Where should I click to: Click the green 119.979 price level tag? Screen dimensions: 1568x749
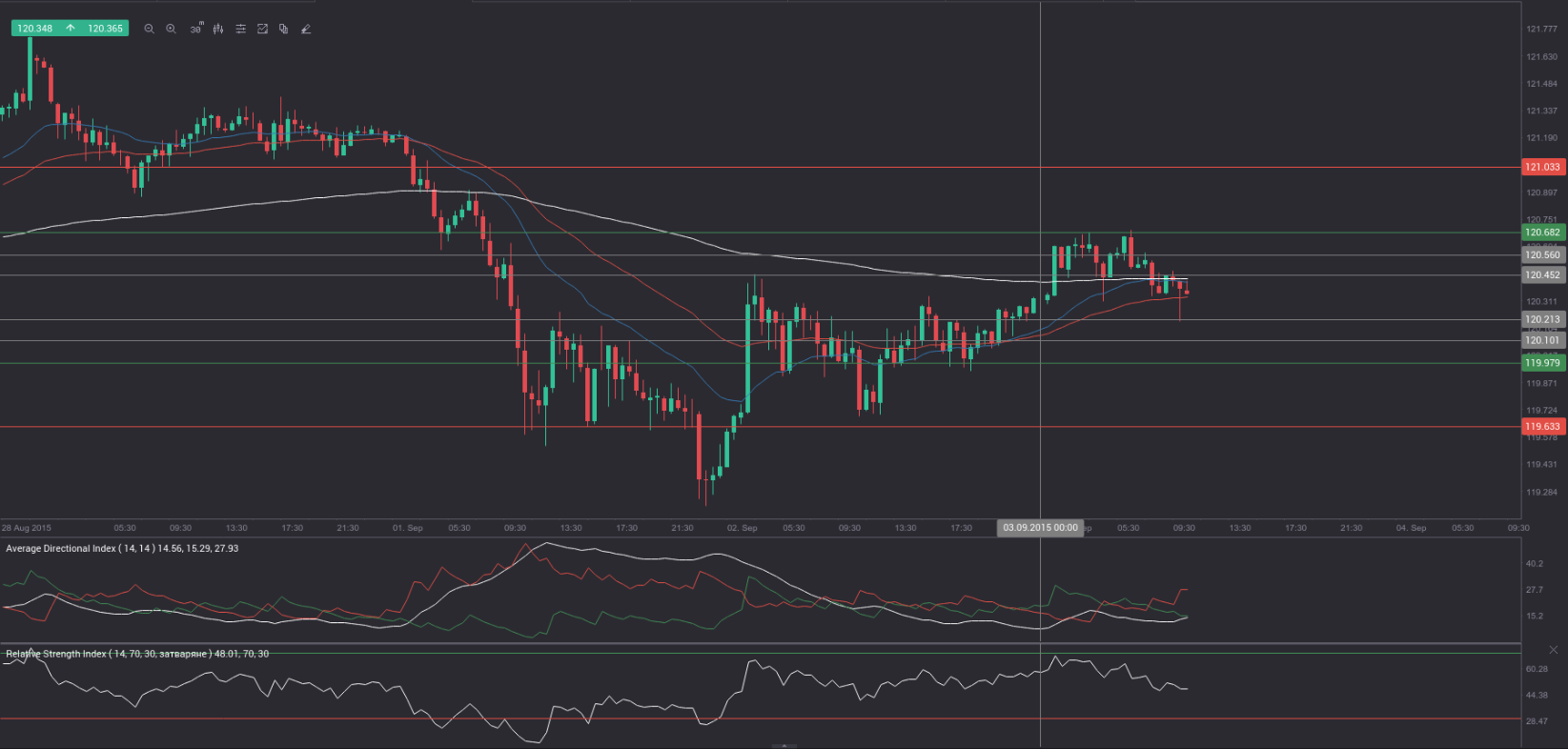[1542, 363]
